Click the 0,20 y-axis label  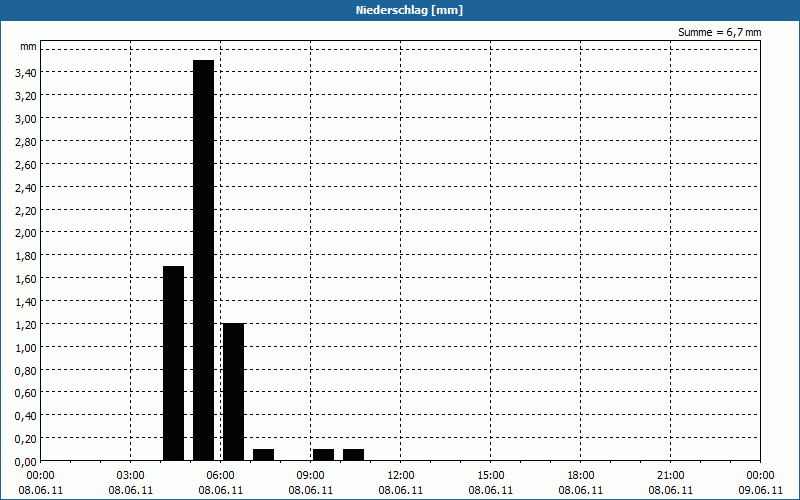coord(26,439)
